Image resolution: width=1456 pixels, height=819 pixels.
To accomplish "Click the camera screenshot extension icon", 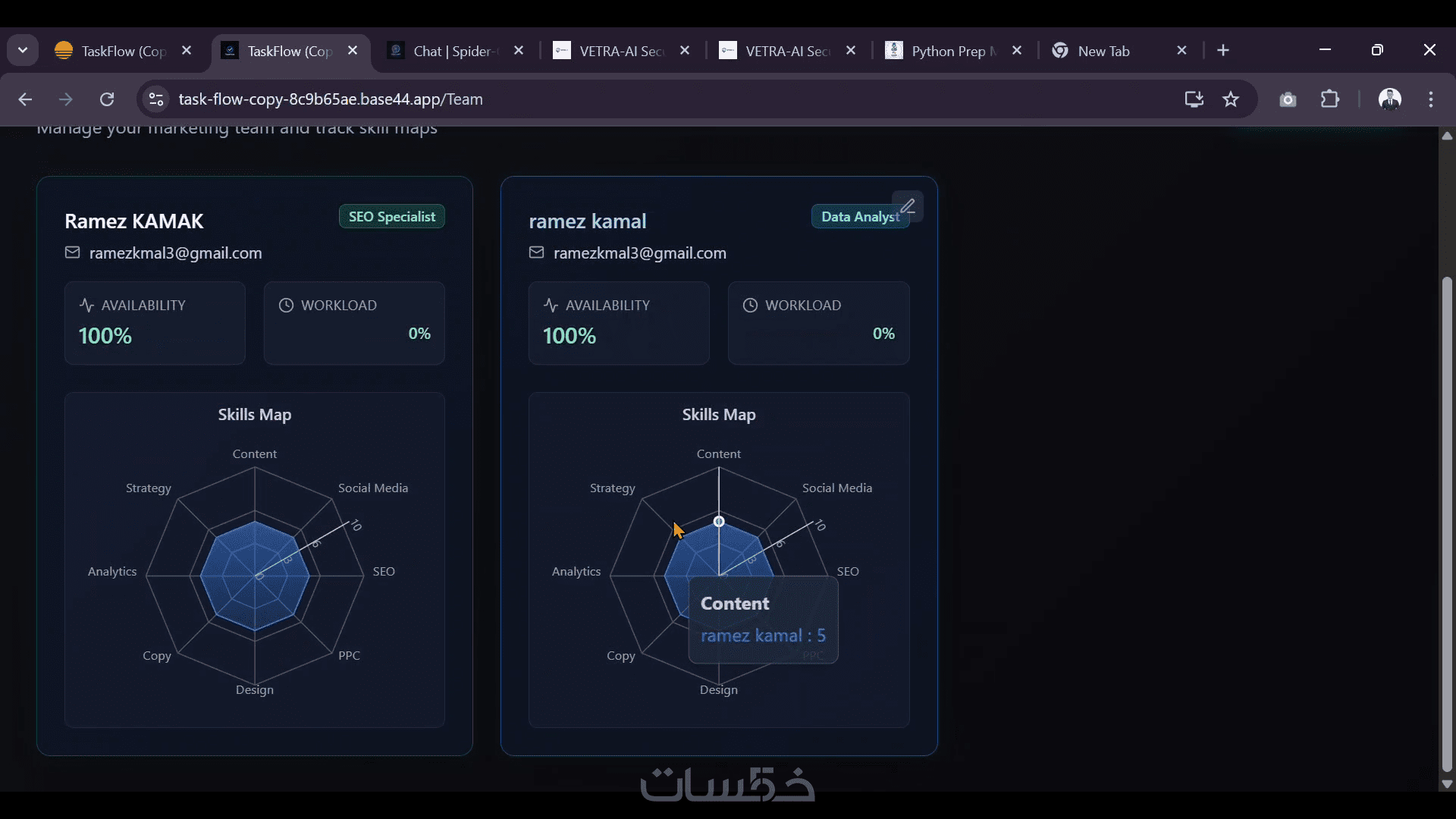I will coord(1288,99).
